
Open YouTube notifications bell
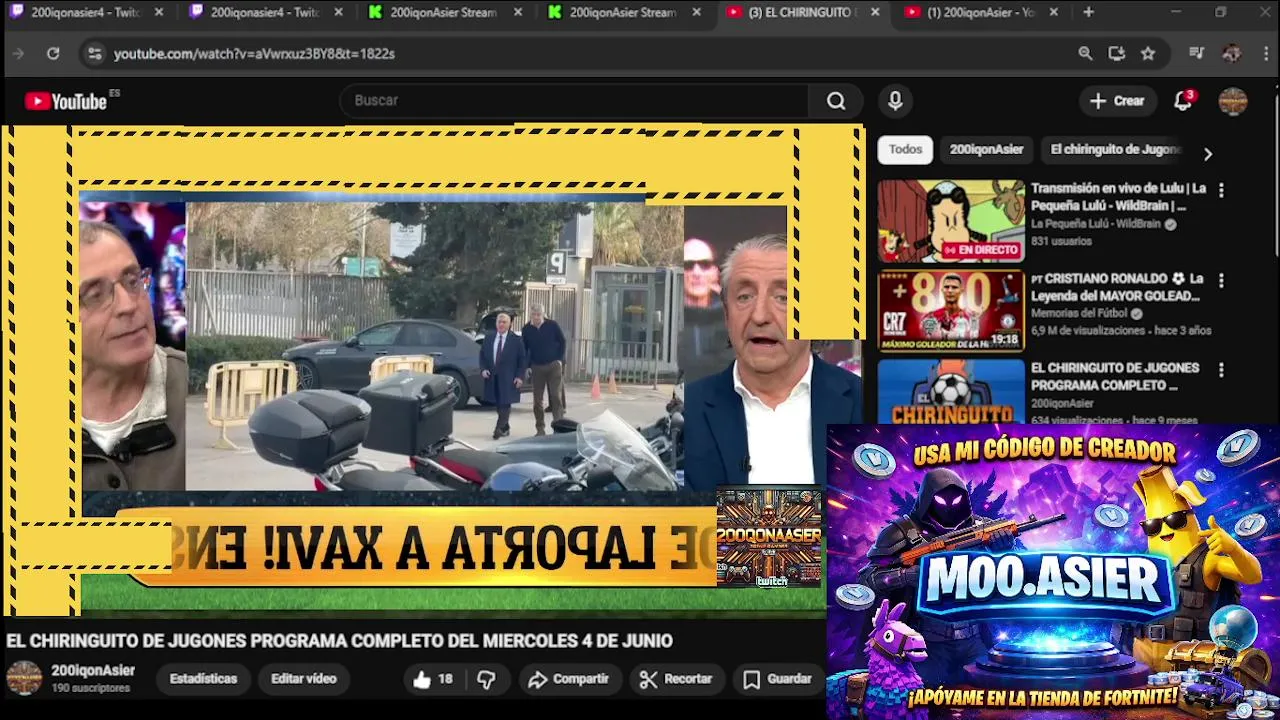[1184, 100]
